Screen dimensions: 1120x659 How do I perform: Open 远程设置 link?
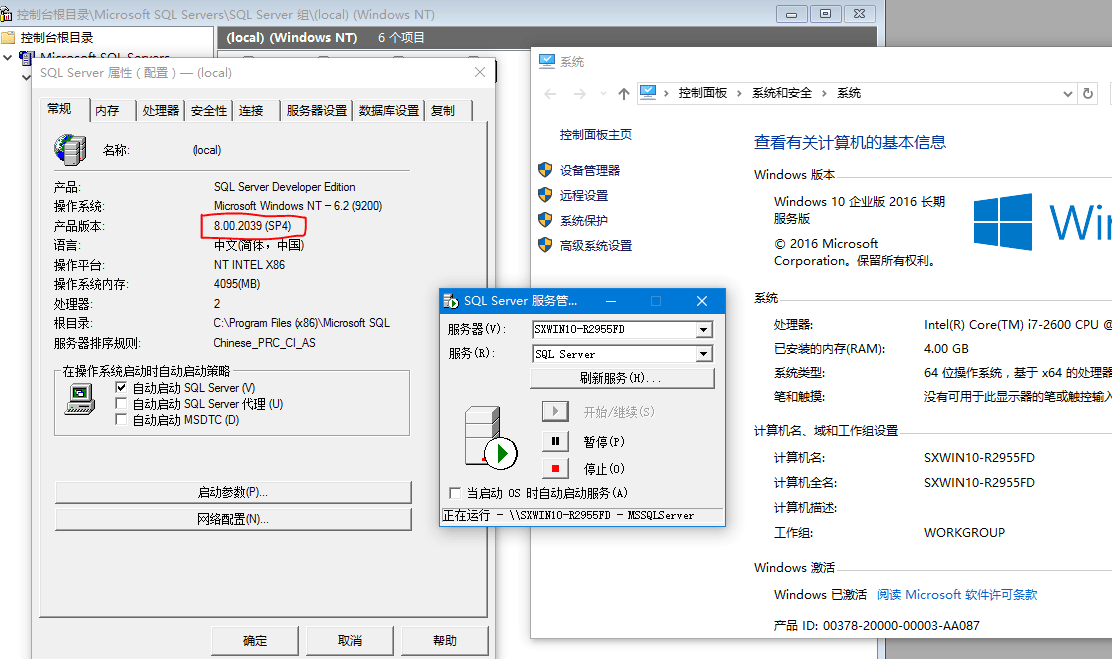584,195
